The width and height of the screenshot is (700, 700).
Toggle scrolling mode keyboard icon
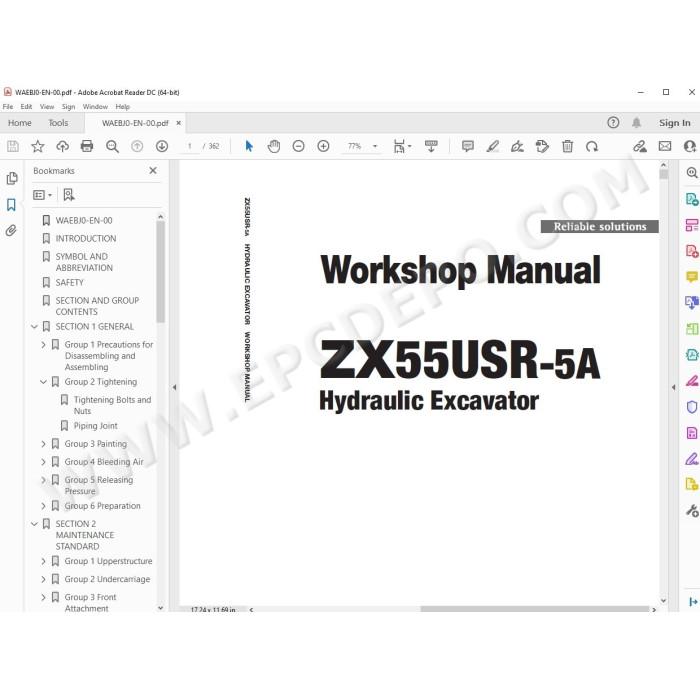pos(431,146)
